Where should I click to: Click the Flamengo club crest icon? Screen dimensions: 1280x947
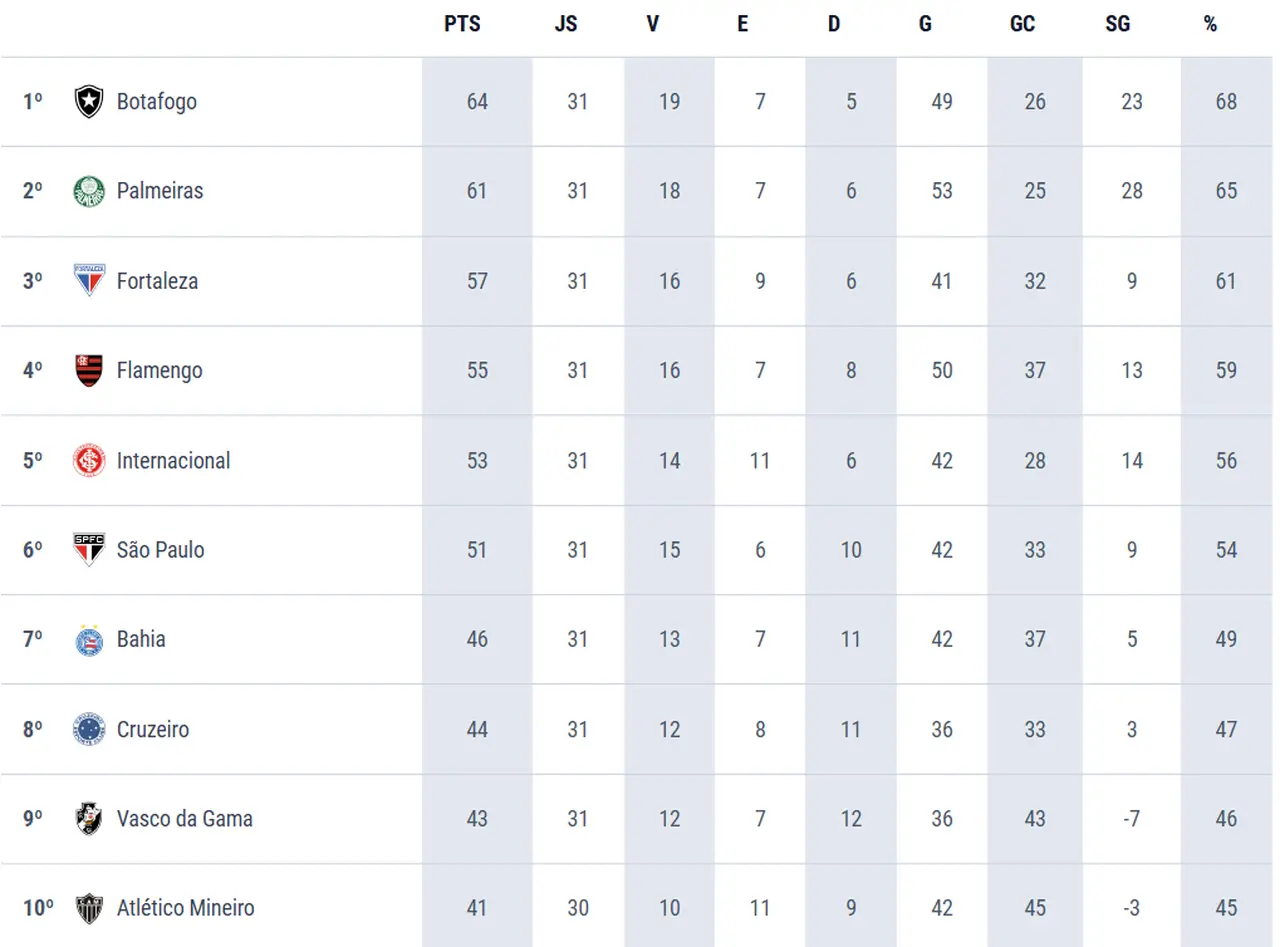89,370
